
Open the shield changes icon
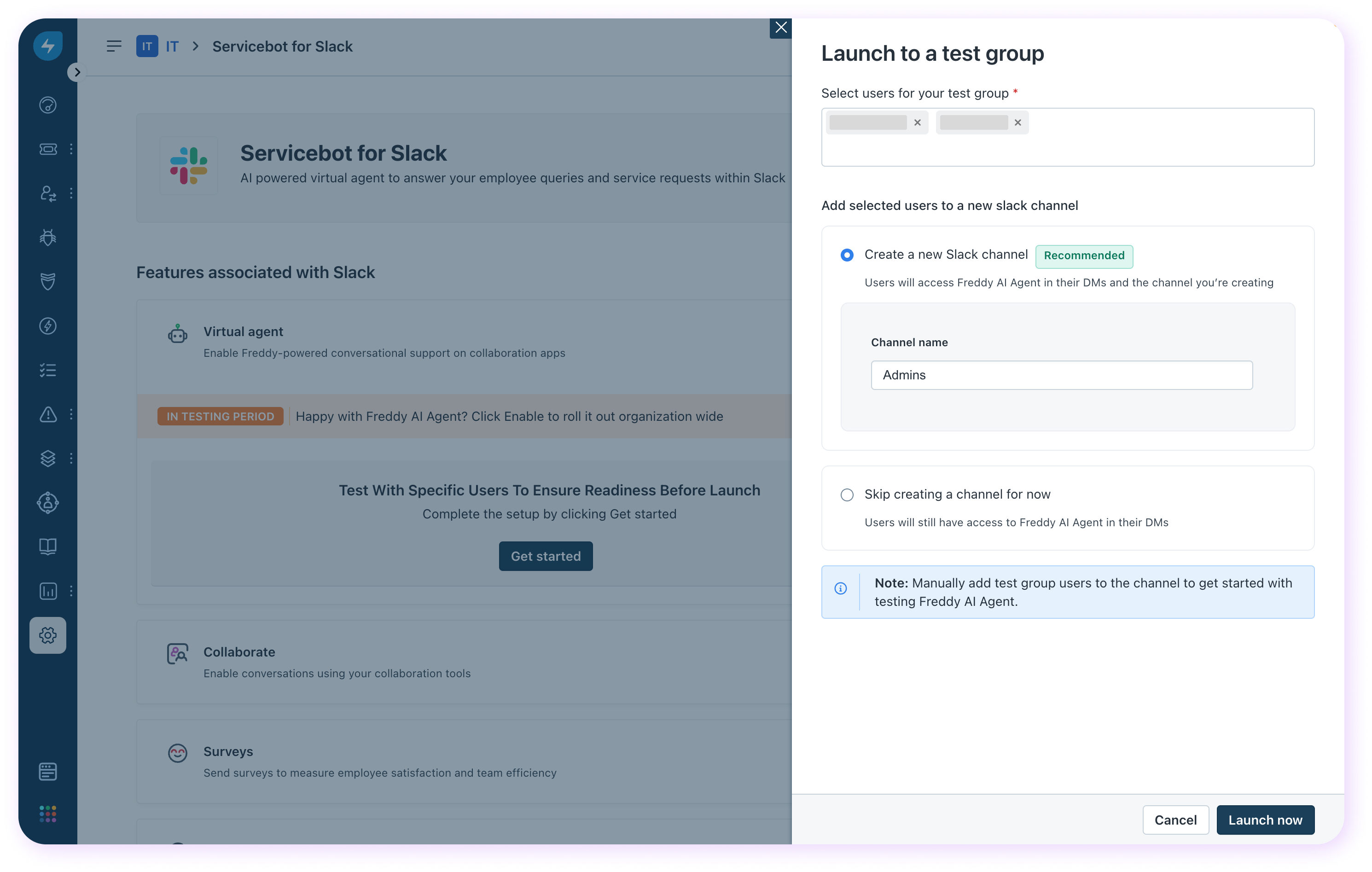[48, 282]
